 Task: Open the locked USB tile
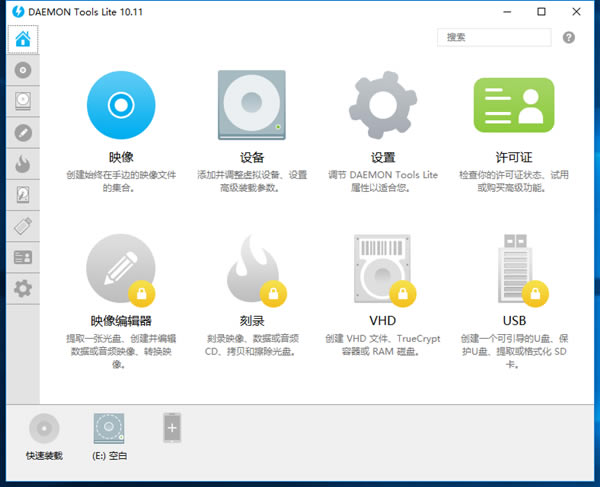pyautogui.click(x=514, y=267)
